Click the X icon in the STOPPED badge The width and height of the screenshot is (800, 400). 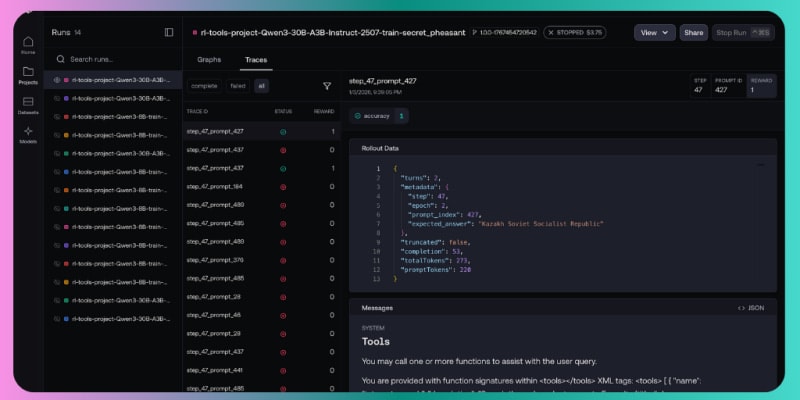(x=551, y=33)
